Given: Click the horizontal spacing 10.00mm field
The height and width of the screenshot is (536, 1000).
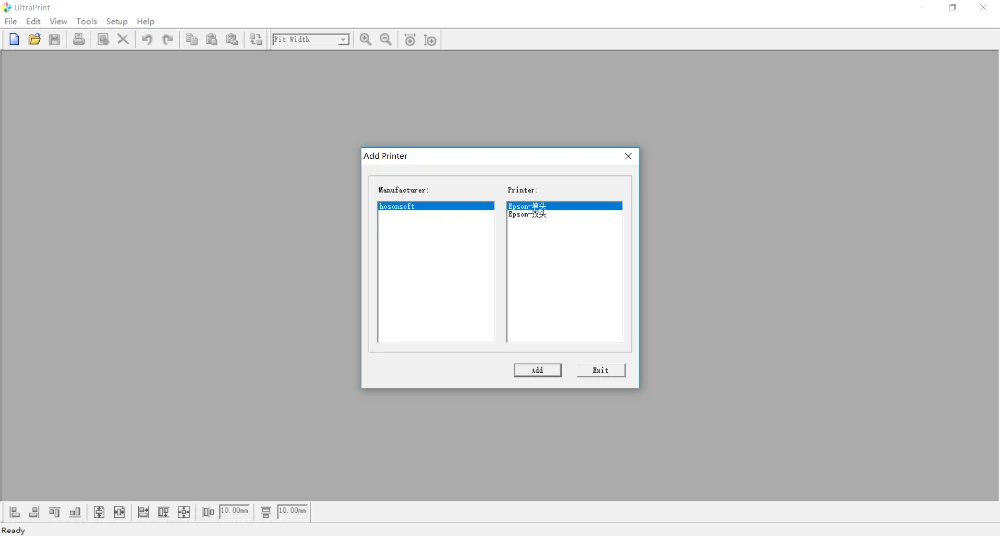Looking at the screenshot, I should [234, 511].
